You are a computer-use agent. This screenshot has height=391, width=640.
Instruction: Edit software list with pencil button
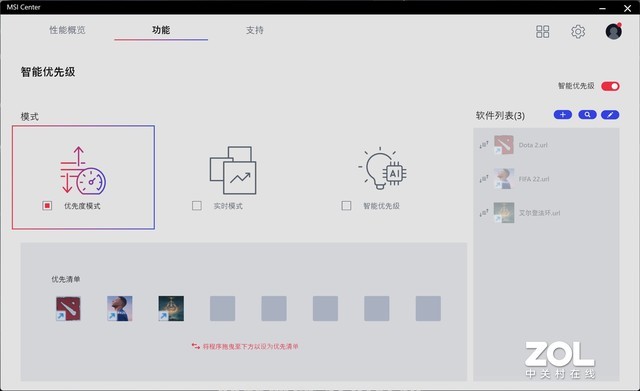610,115
